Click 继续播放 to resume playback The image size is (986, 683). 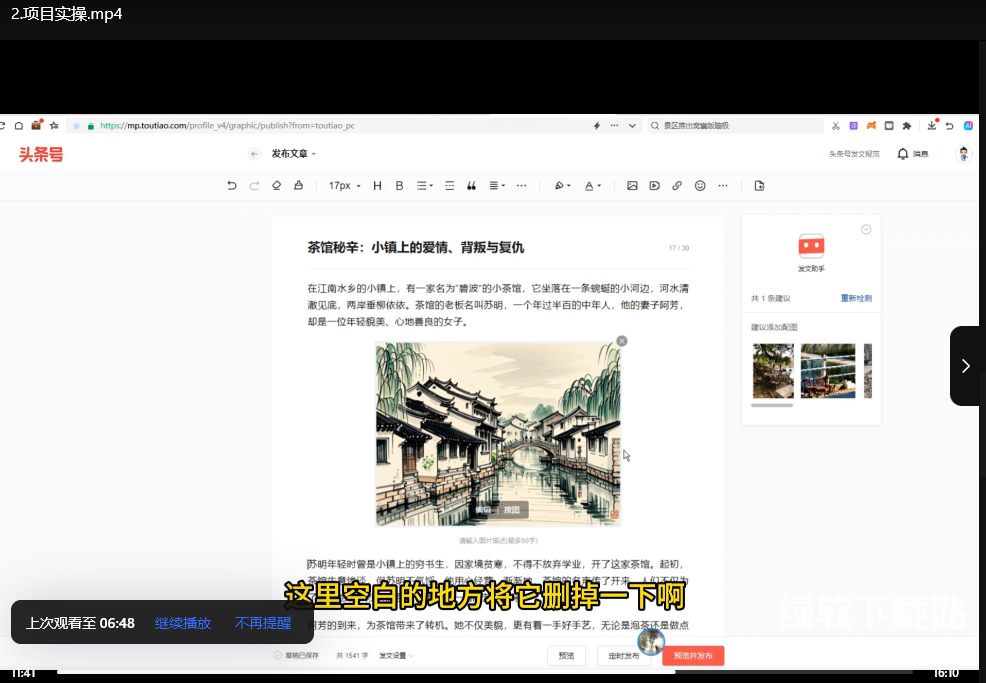[x=183, y=623]
